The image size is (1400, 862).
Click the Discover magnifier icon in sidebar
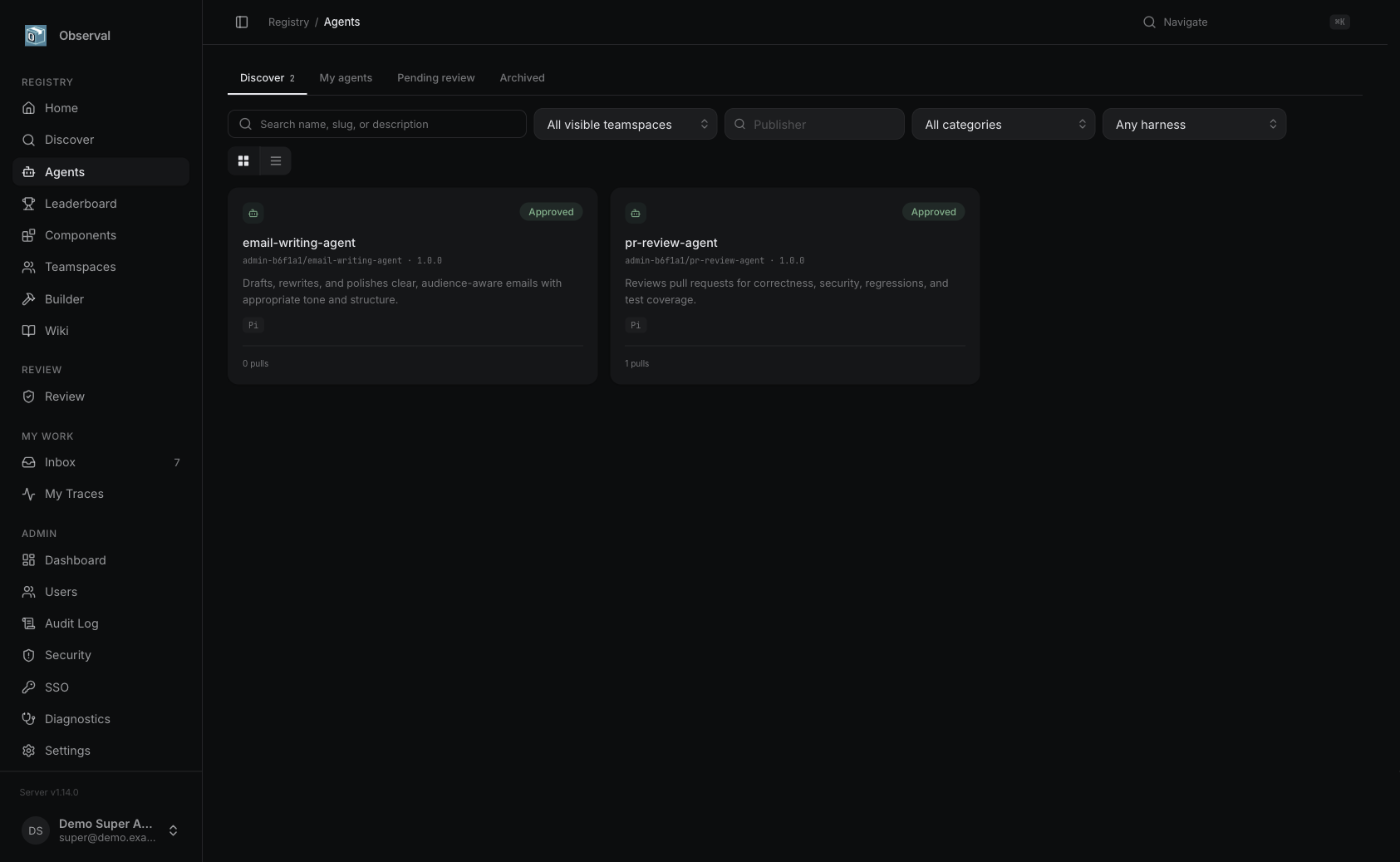(x=28, y=140)
